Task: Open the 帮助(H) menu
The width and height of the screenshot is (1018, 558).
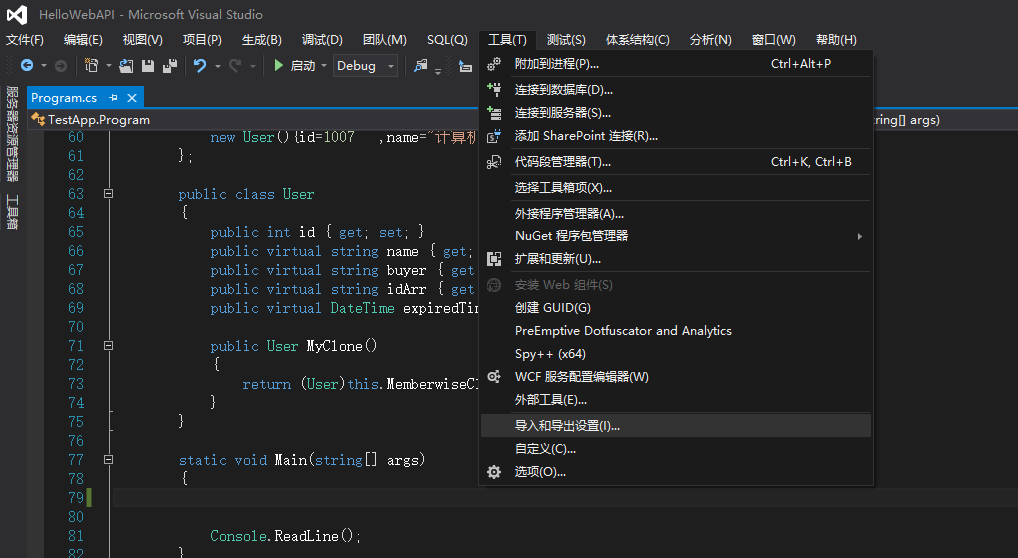Action: (836, 40)
